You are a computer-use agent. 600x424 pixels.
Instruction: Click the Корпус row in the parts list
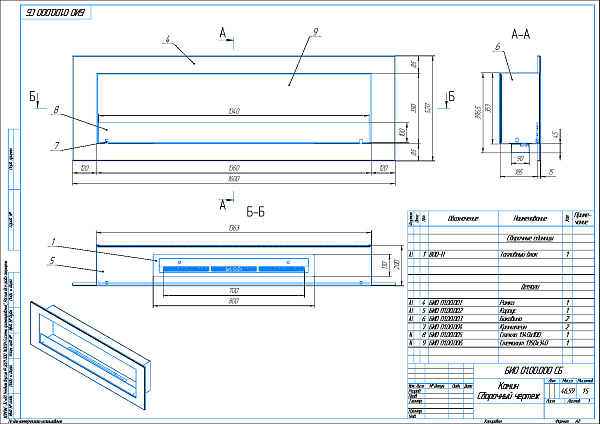coord(505,310)
